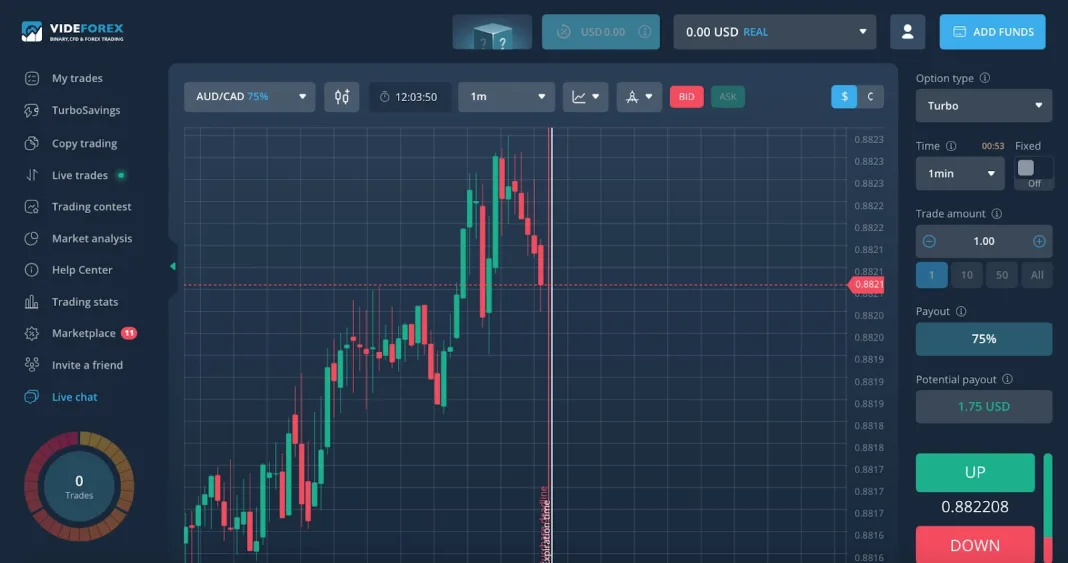Screen dimensions: 1068x563
Task: Collapse the sidebar with green arrow
Action: (173, 266)
